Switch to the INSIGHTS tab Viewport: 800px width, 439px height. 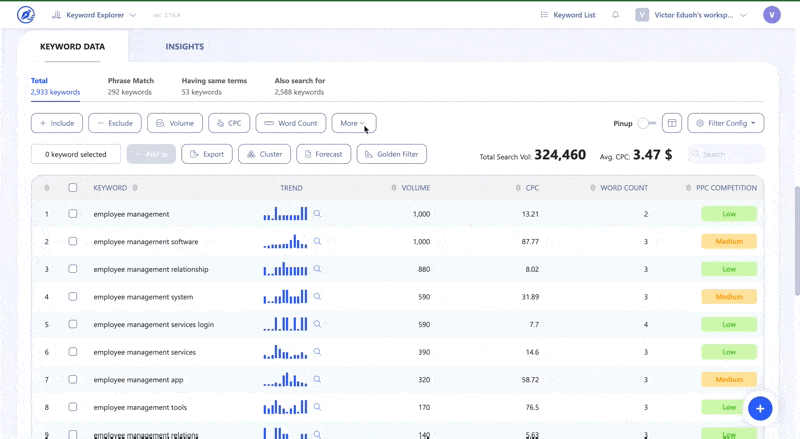pos(185,46)
